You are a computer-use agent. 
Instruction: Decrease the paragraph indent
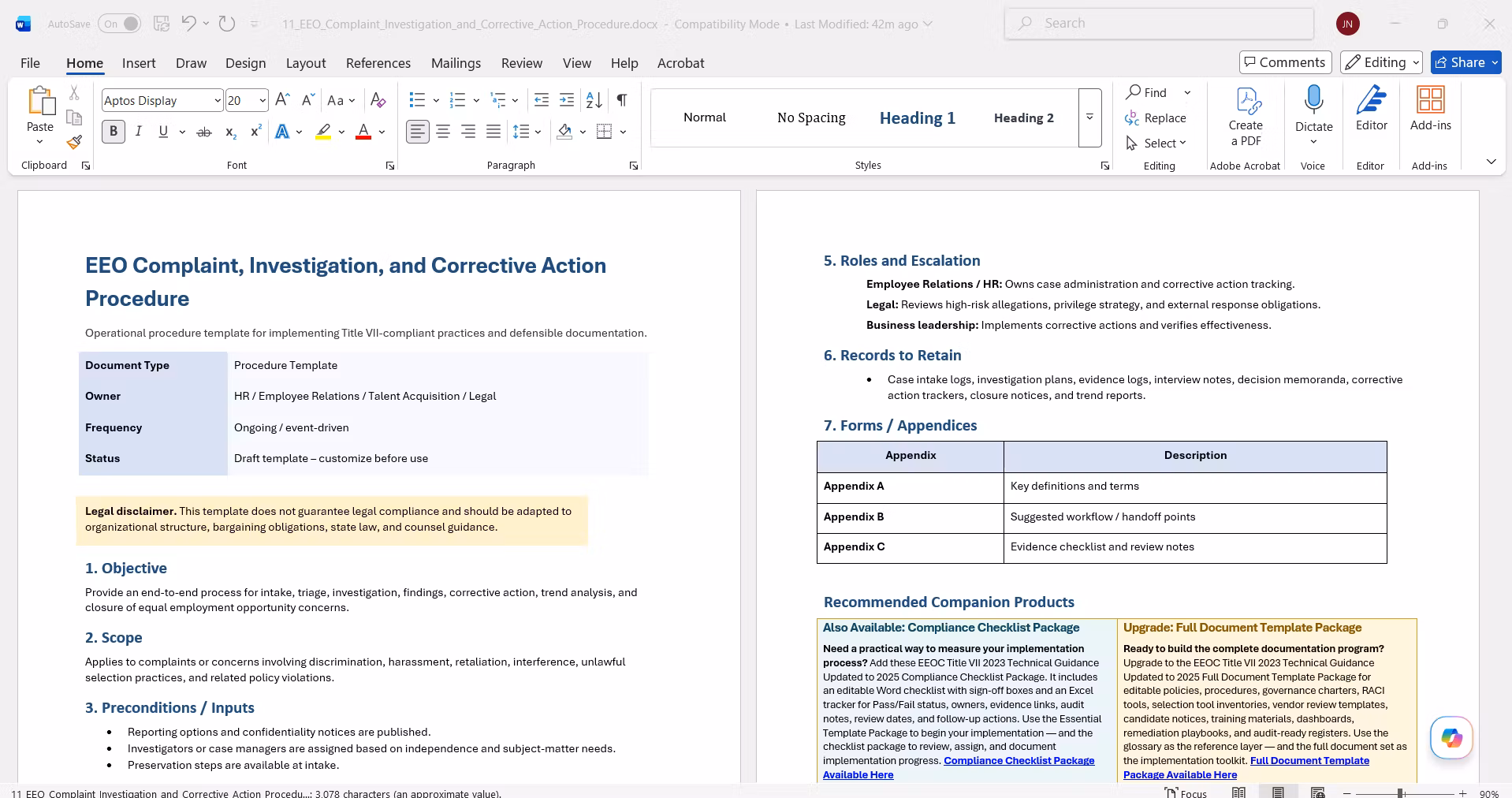tap(542, 100)
